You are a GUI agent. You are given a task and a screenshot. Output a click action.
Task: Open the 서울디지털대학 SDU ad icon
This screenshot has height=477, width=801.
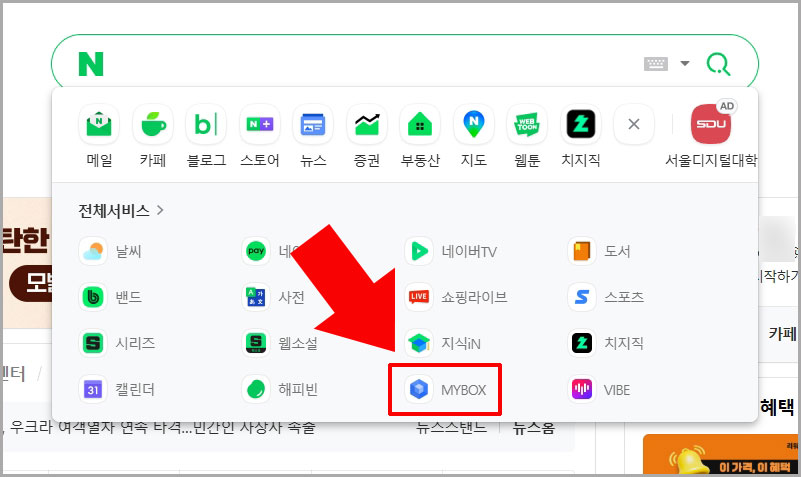[711, 124]
